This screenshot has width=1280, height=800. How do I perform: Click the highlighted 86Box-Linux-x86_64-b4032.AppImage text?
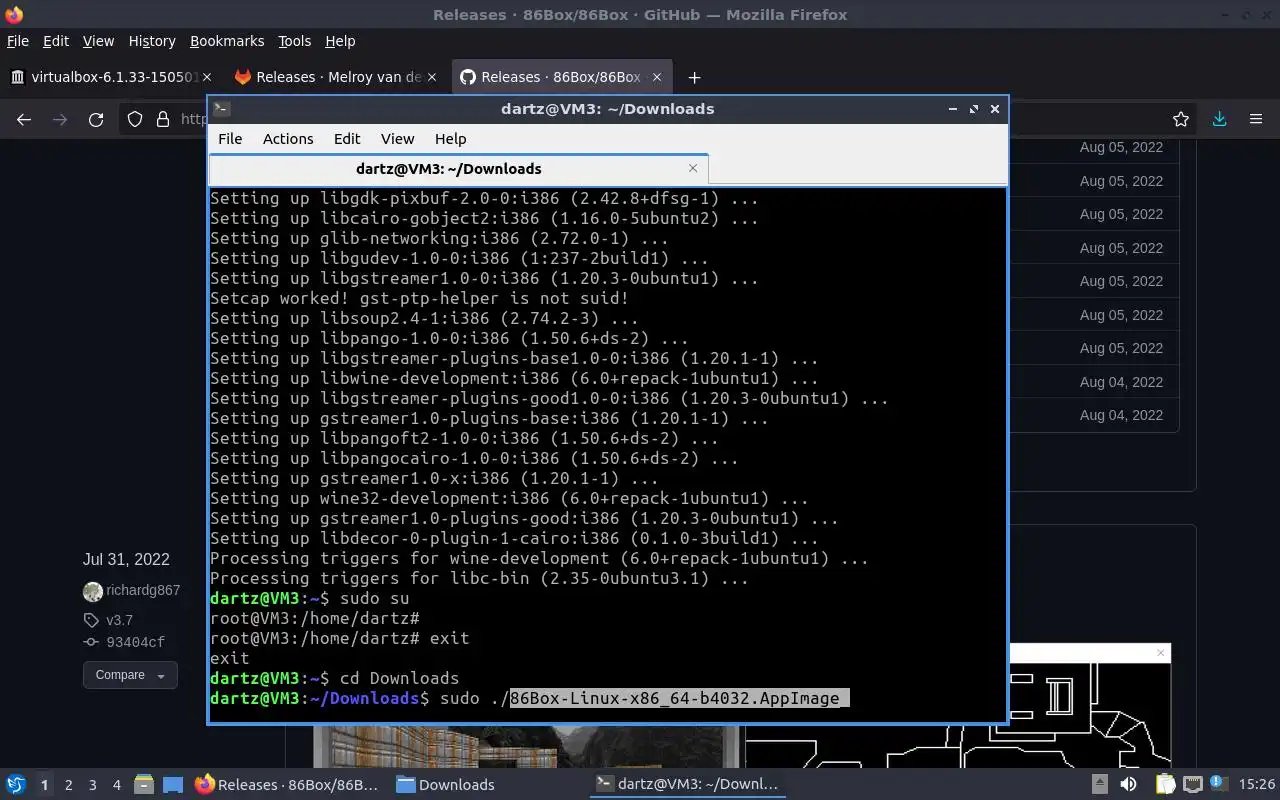[679, 698]
